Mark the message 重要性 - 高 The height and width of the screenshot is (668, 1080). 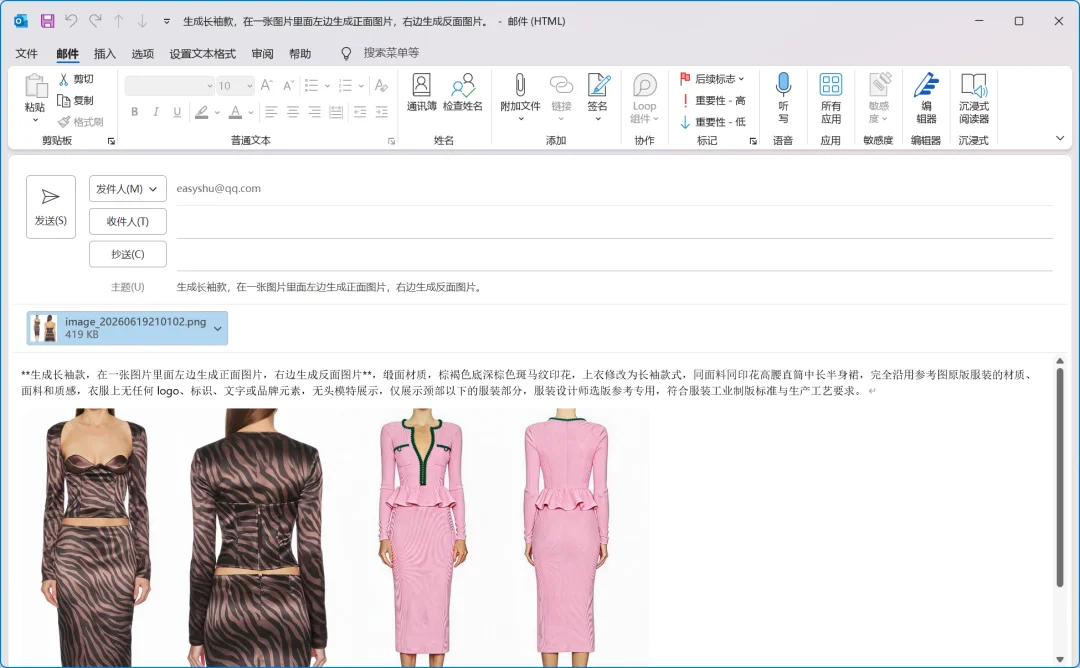pos(713,101)
